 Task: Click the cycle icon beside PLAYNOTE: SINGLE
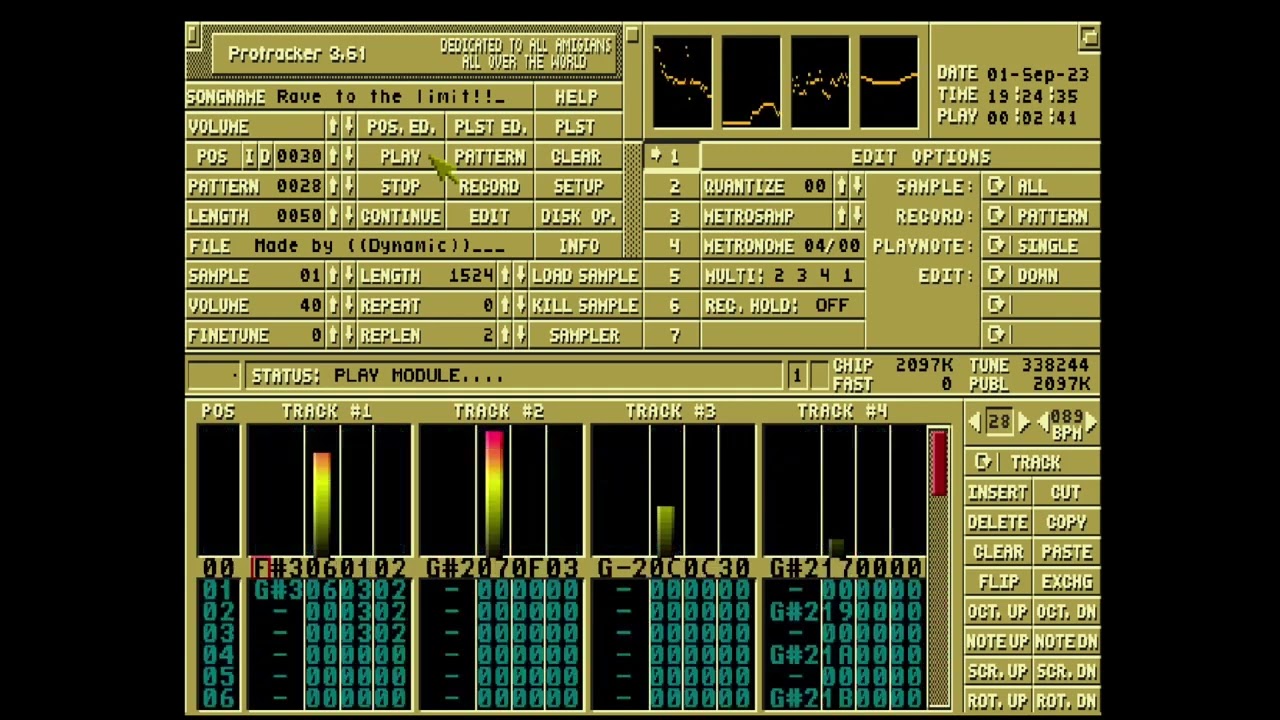pyautogui.click(x=996, y=246)
